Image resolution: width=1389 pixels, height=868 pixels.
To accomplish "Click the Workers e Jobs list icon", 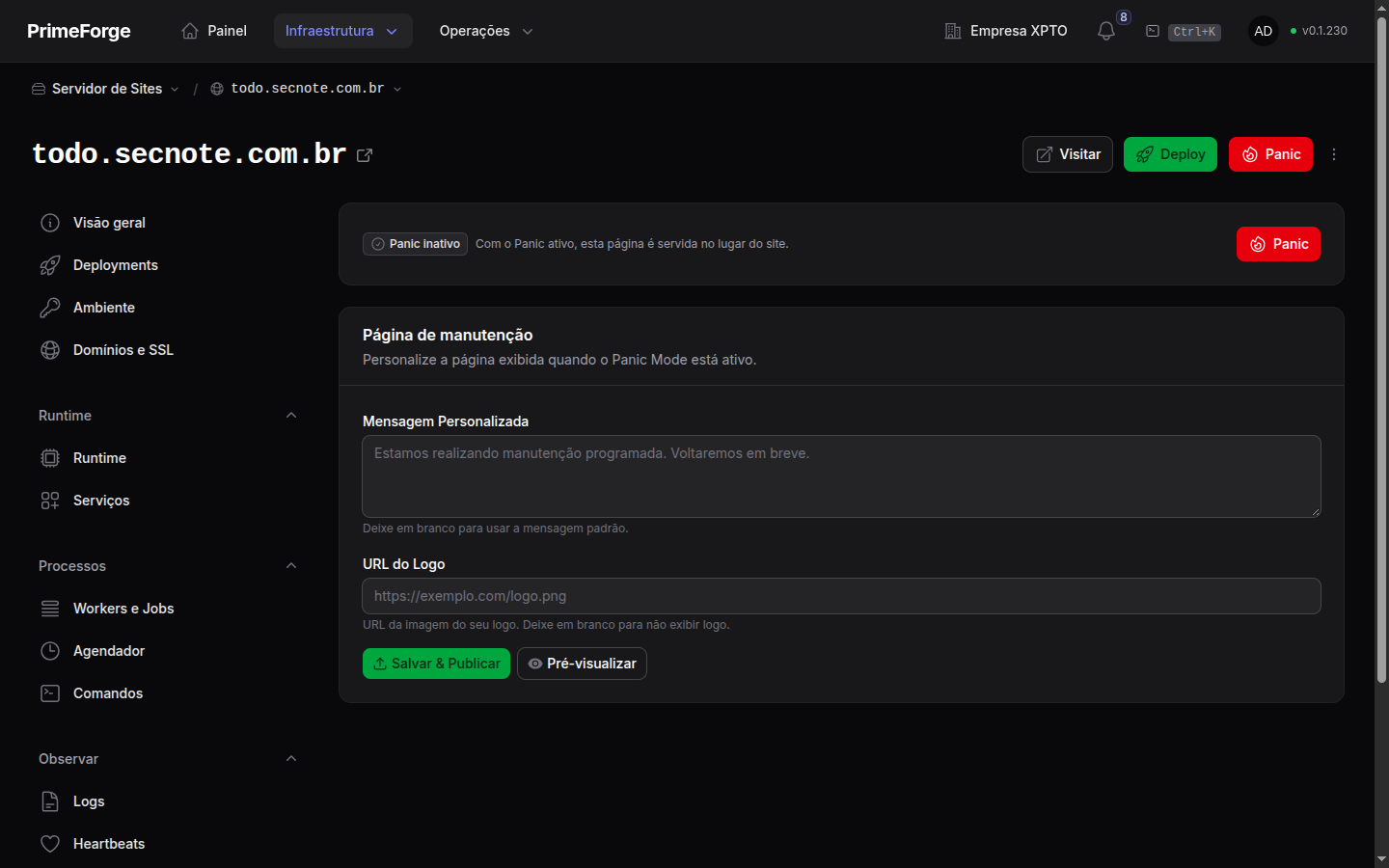I will (50, 609).
